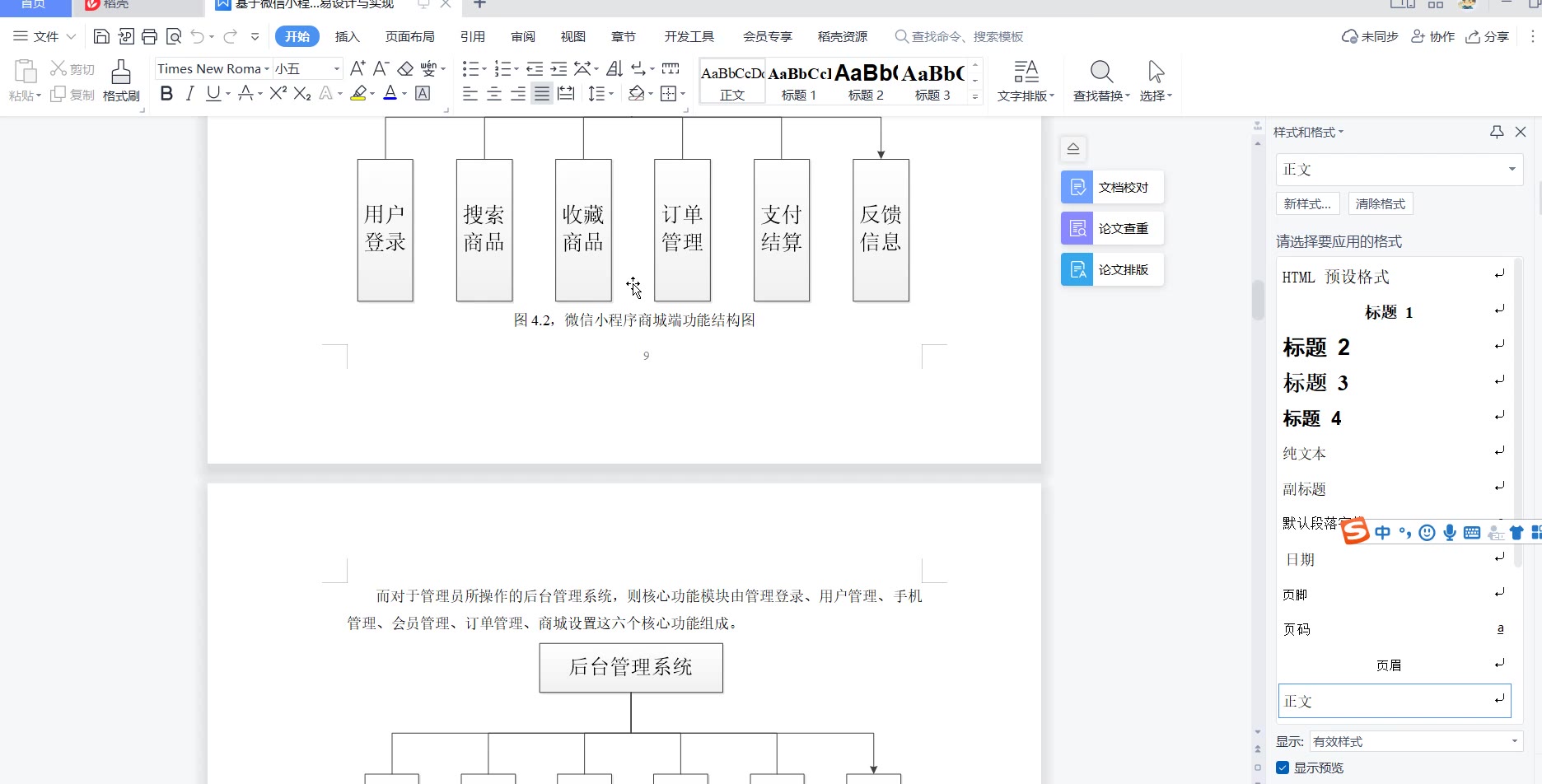1542x784 pixels.
Task: Switch to the 审阅 tab
Action: pyautogui.click(x=523, y=36)
